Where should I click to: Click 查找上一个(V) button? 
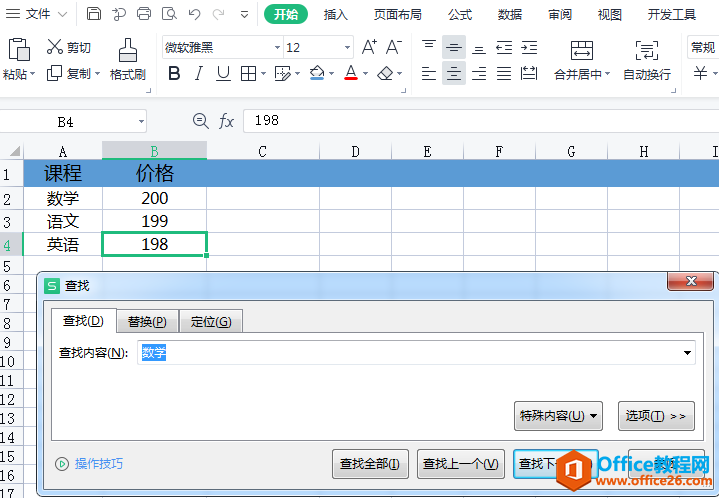pos(460,464)
